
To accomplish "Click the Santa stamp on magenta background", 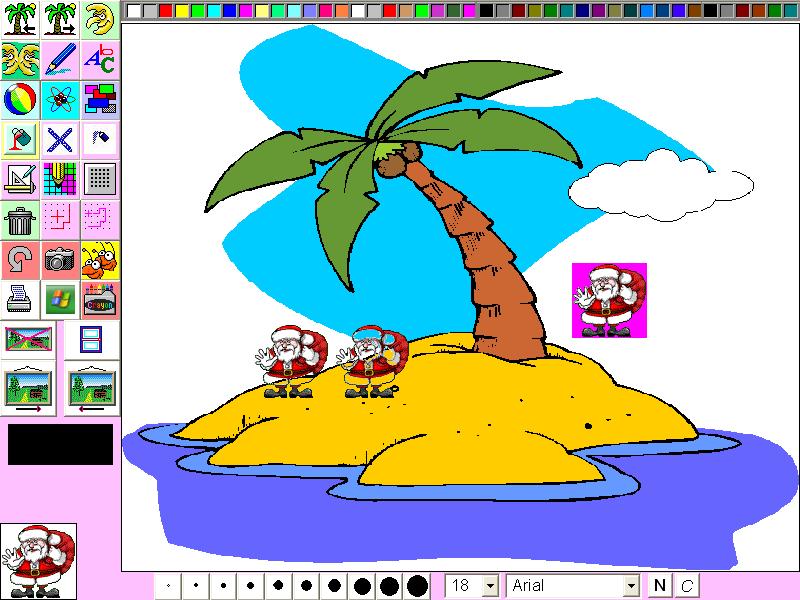I will click(x=609, y=301).
